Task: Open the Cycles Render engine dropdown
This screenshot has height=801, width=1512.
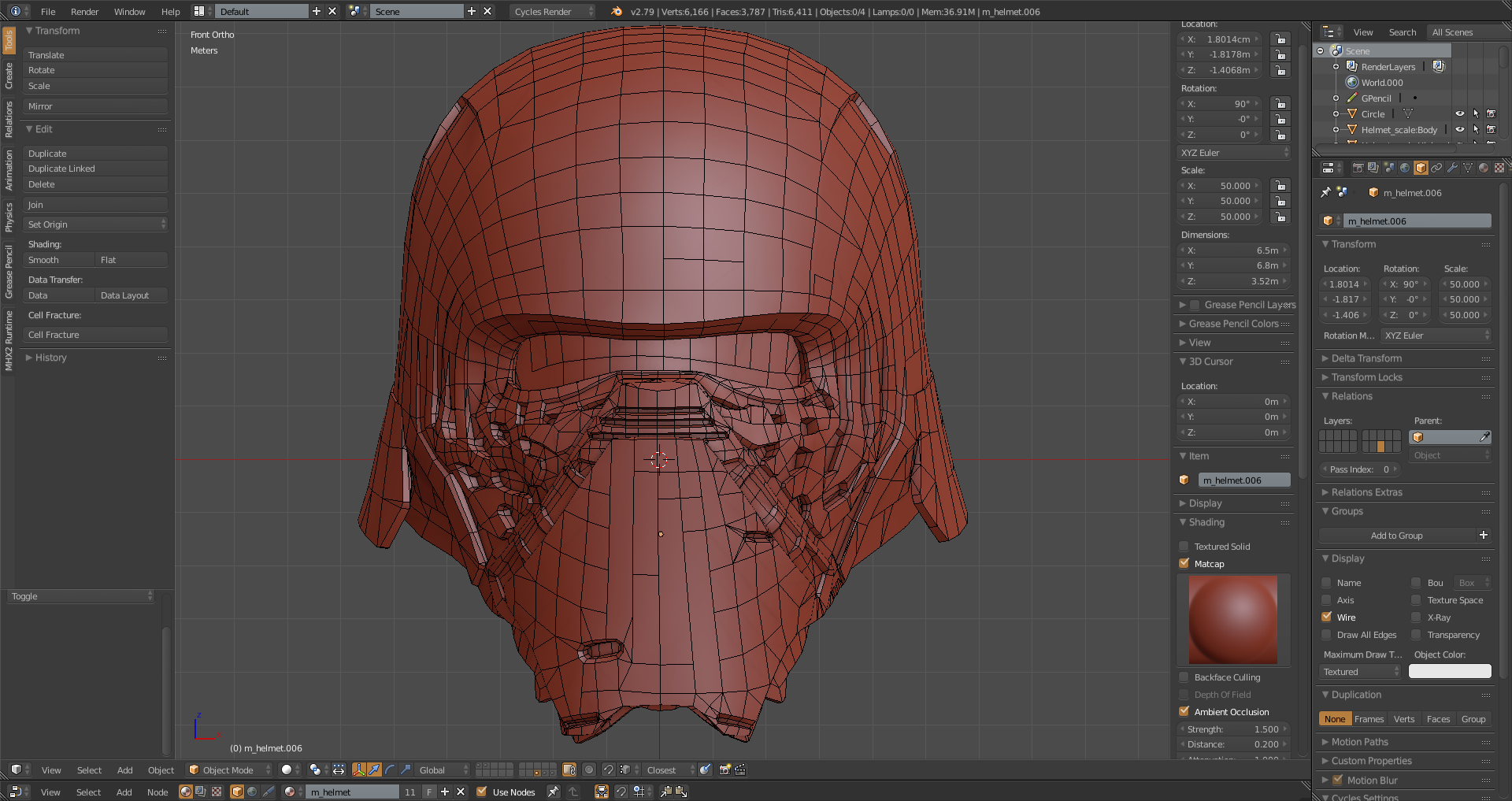Action: pyautogui.click(x=552, y=11)
